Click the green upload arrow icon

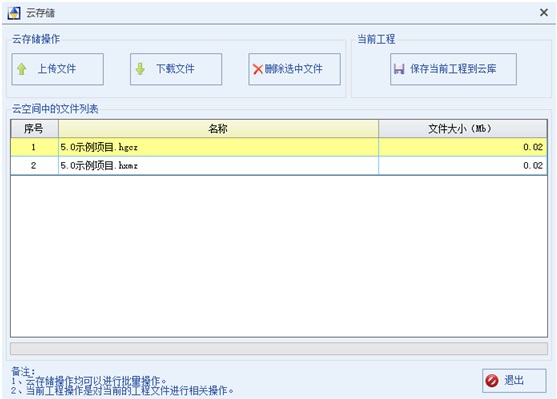(x=22, y=69)
